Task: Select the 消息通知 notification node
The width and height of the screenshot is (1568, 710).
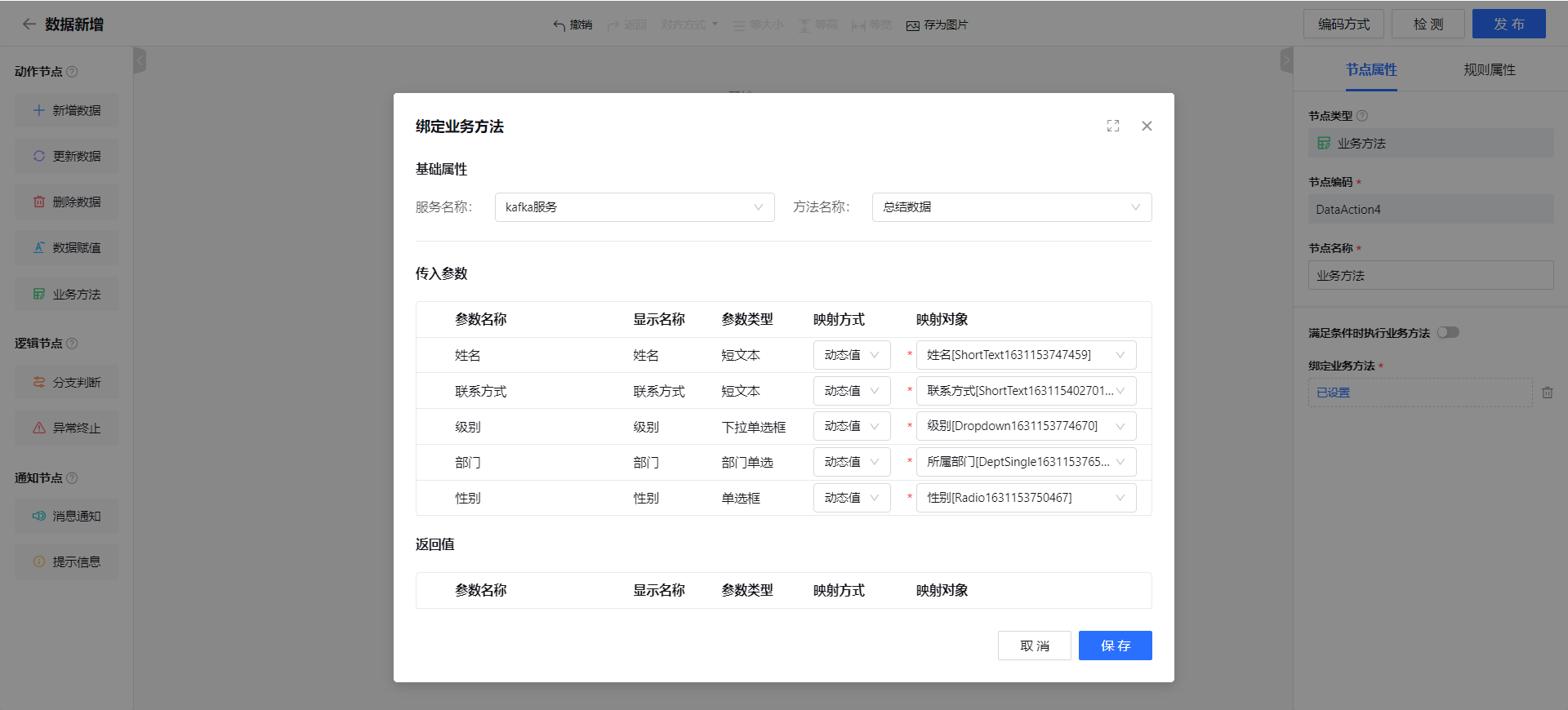Action: (66, 516)
